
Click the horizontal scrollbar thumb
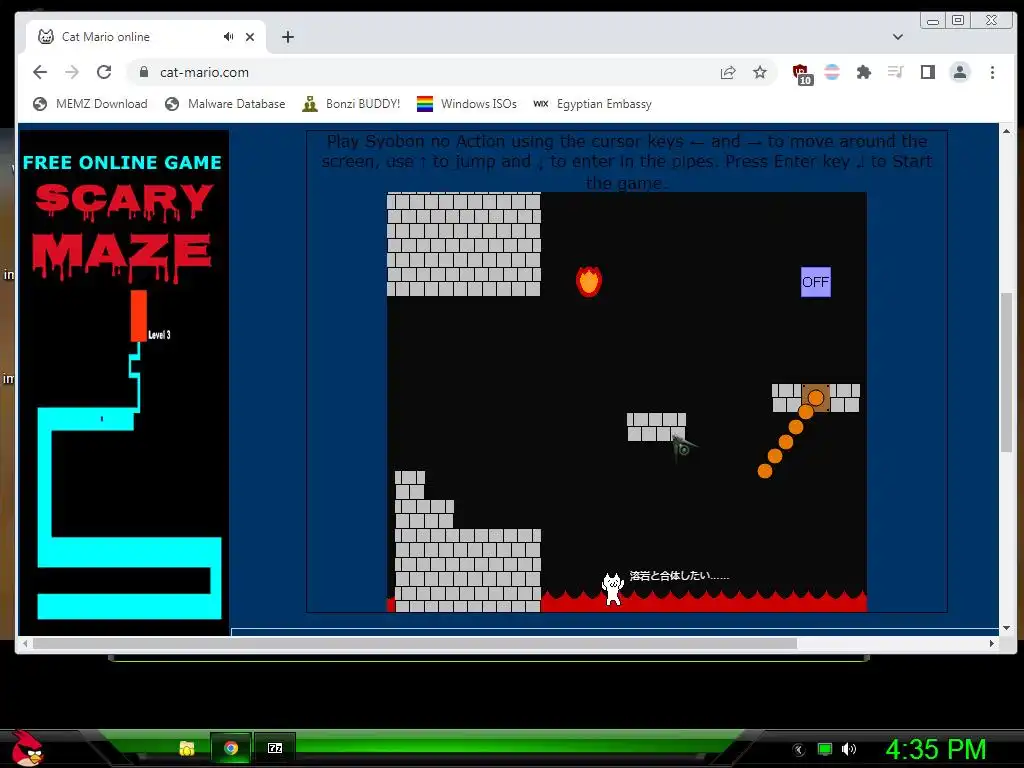click(415, 643)
